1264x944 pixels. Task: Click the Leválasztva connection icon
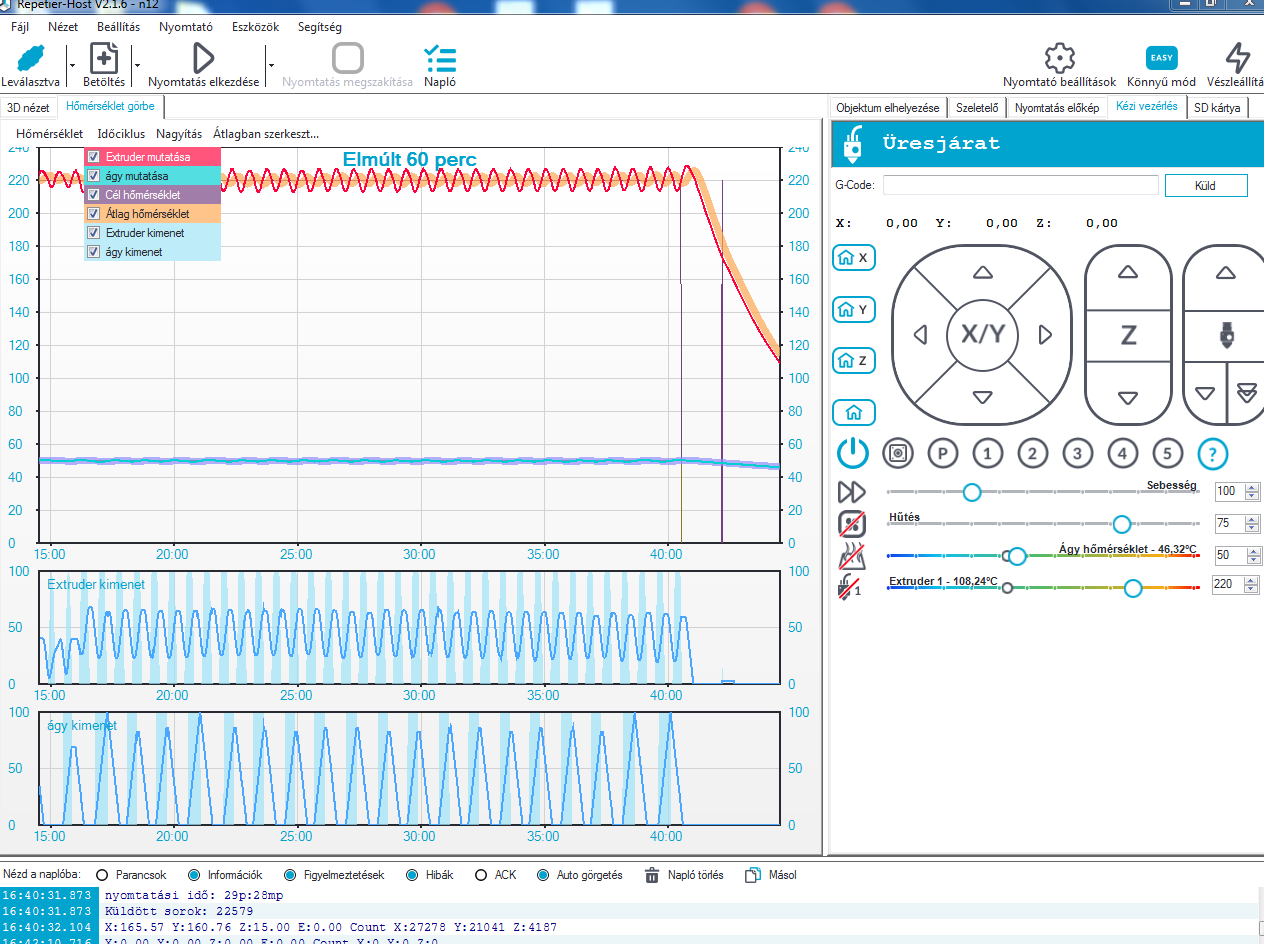(x=30, y=58)
